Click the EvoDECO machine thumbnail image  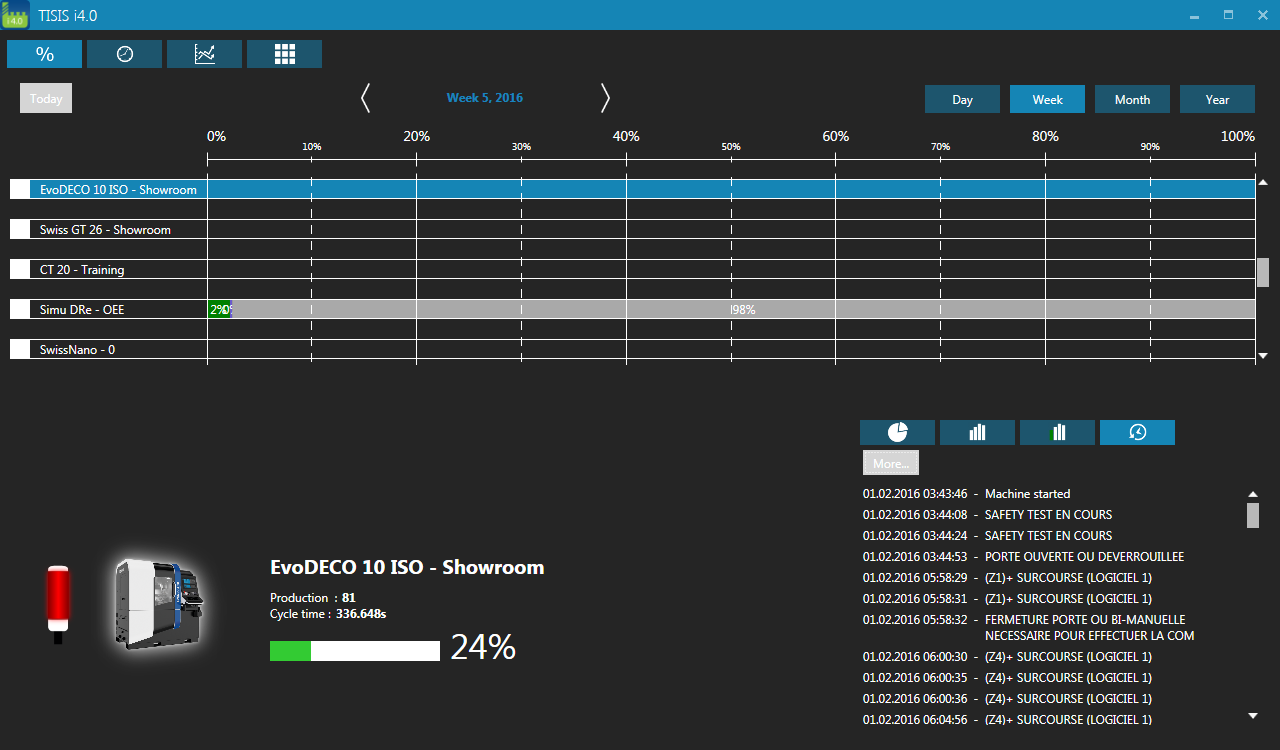click(x=158, y=603)
